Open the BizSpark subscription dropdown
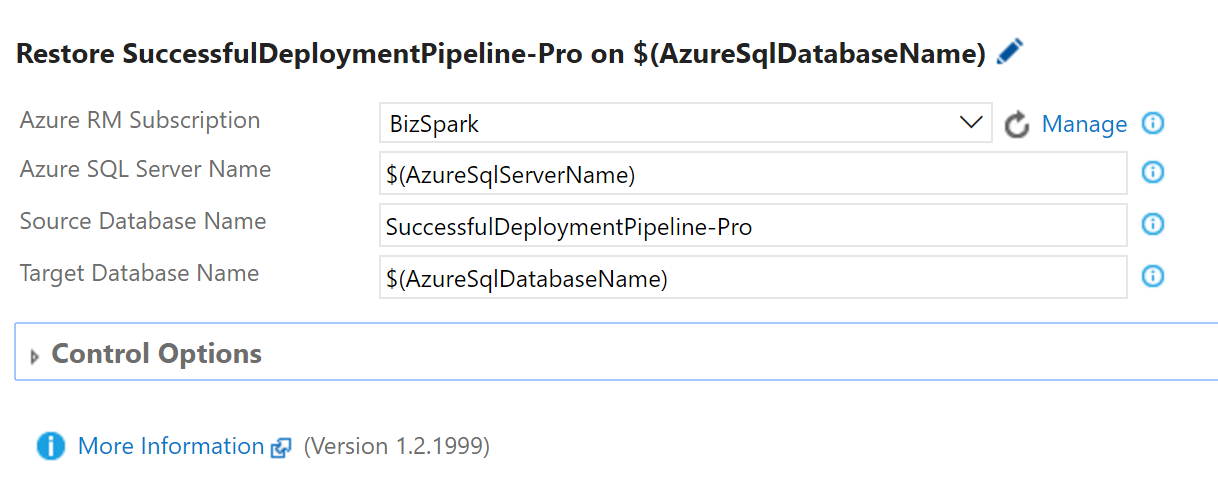The image size is (1218, 499). click(670, 124)
